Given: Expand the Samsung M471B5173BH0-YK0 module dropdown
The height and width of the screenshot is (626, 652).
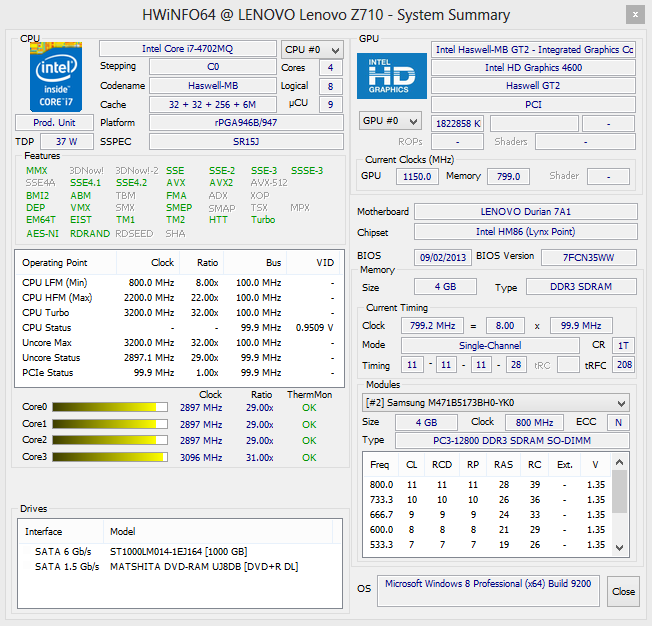Looking at the screenshot, I should pyautogui.click(x=496, y=403).
